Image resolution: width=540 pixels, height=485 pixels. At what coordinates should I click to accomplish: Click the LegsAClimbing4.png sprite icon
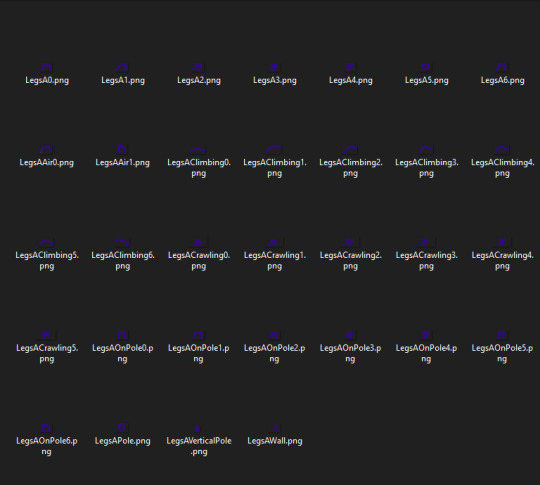pos(502,149)
